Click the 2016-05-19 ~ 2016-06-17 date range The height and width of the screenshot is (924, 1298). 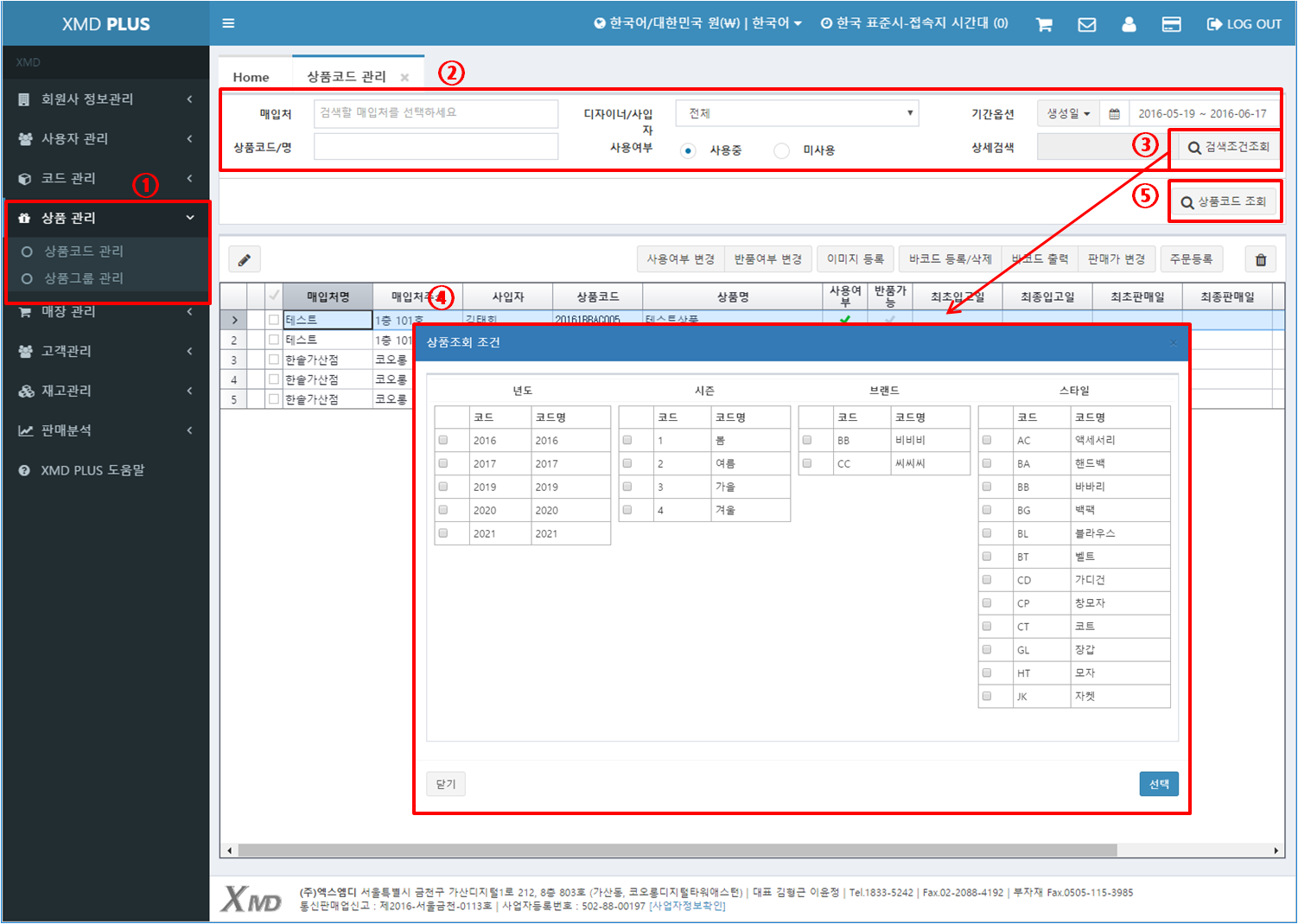[x=1202, y=113]
